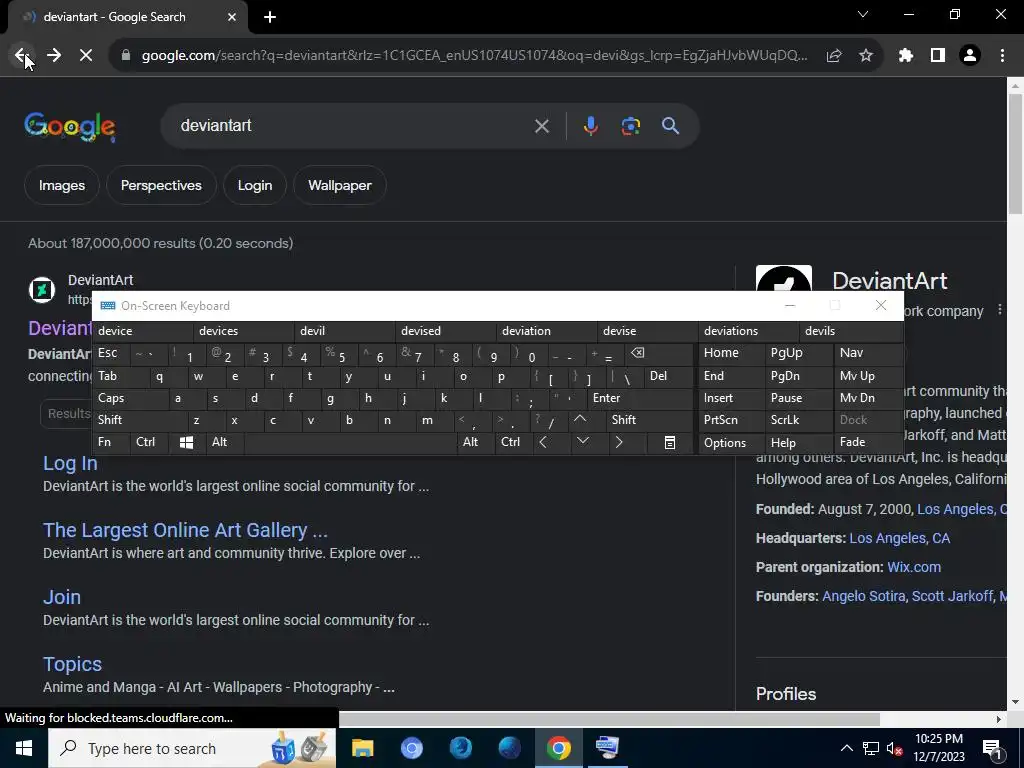Click the horizontal page scrollbar
The image size is (1024, 768).
pos(609,719)
